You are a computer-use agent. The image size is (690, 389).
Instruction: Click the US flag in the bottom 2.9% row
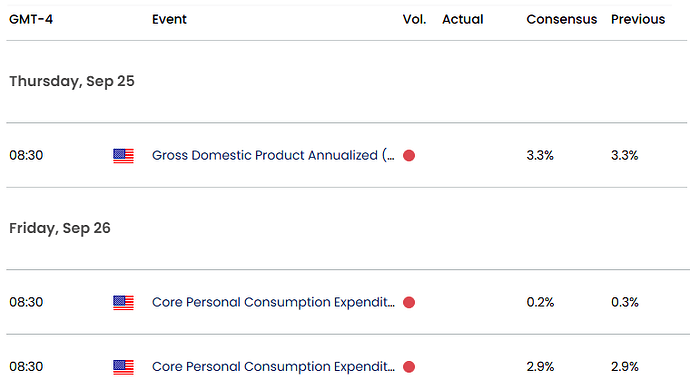[x=123, y=367]
